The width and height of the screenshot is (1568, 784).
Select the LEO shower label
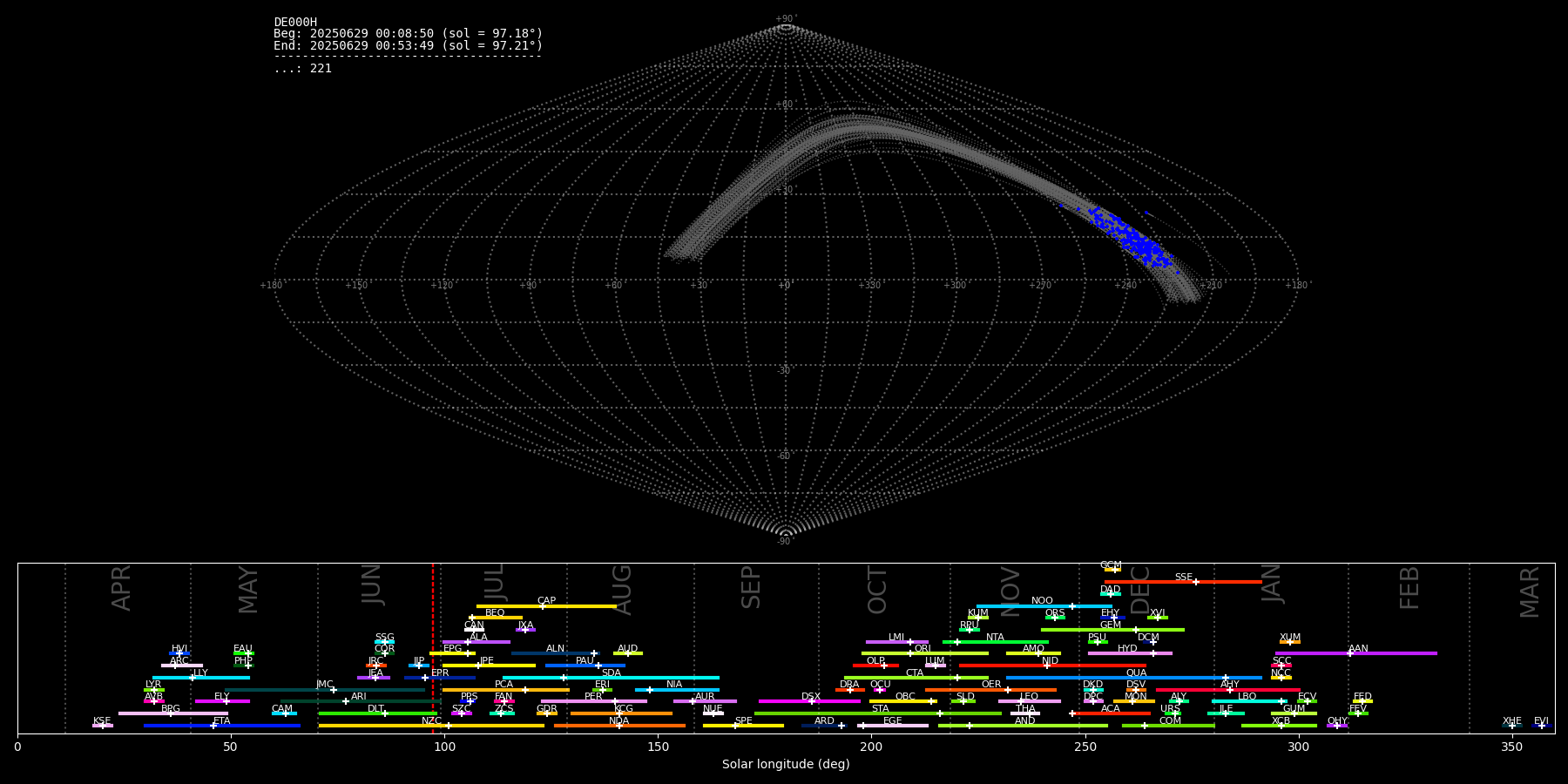pyautogui.click(x=1029, y=697)
